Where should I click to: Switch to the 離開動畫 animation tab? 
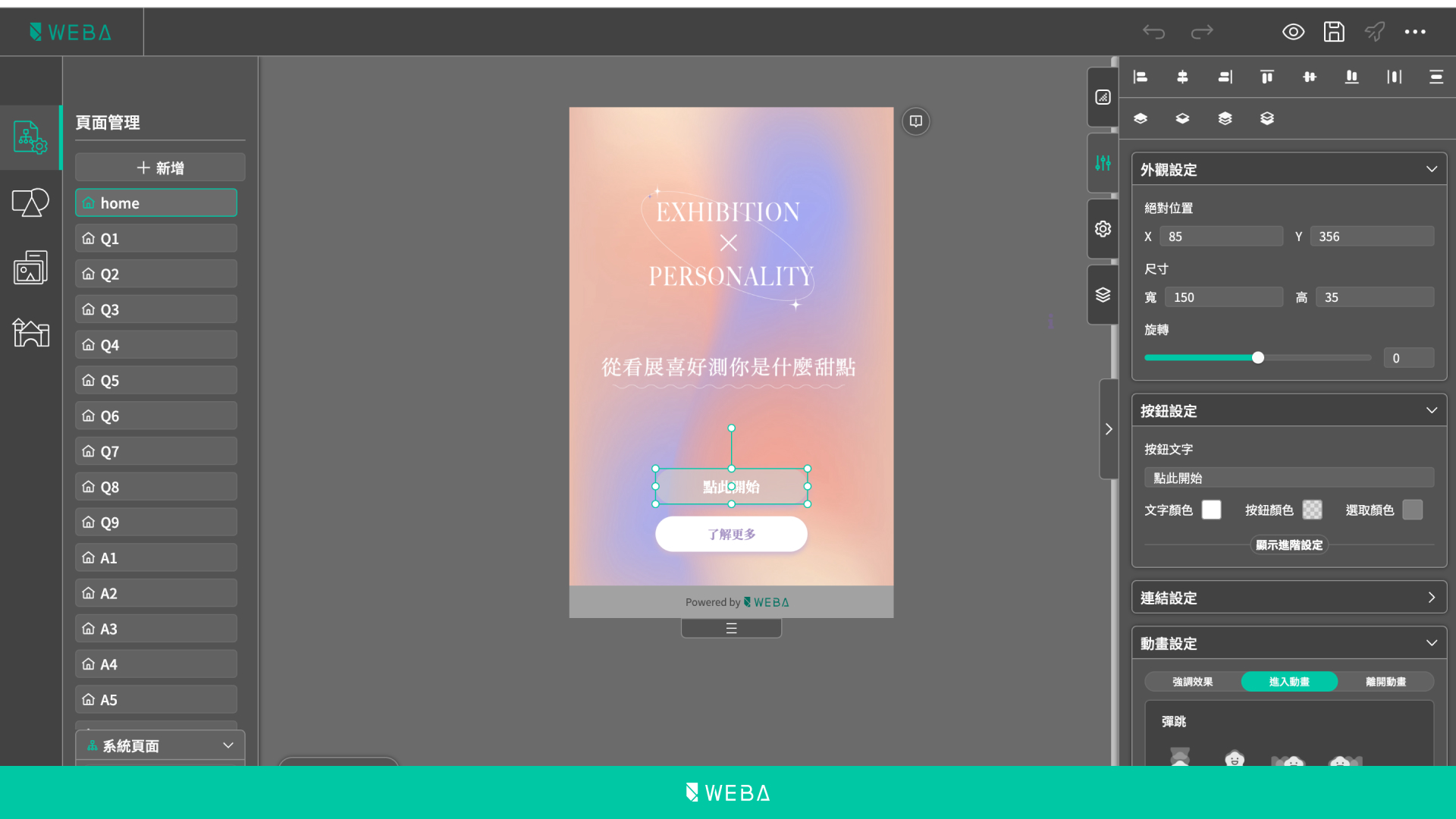pos(1385,682)
